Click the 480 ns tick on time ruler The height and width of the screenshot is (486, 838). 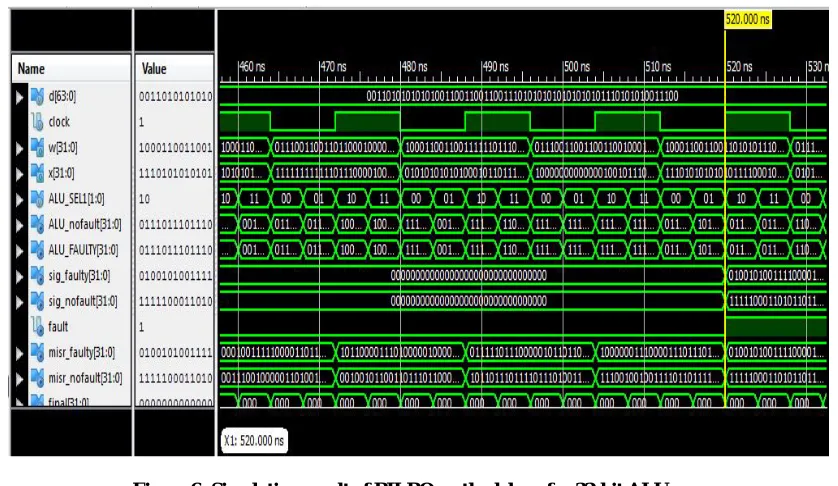pos(414,67)
